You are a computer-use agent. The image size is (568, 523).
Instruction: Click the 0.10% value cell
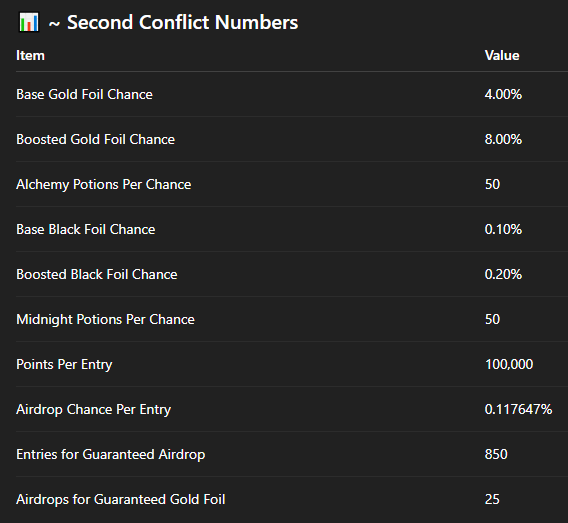(x=503, y=229)
